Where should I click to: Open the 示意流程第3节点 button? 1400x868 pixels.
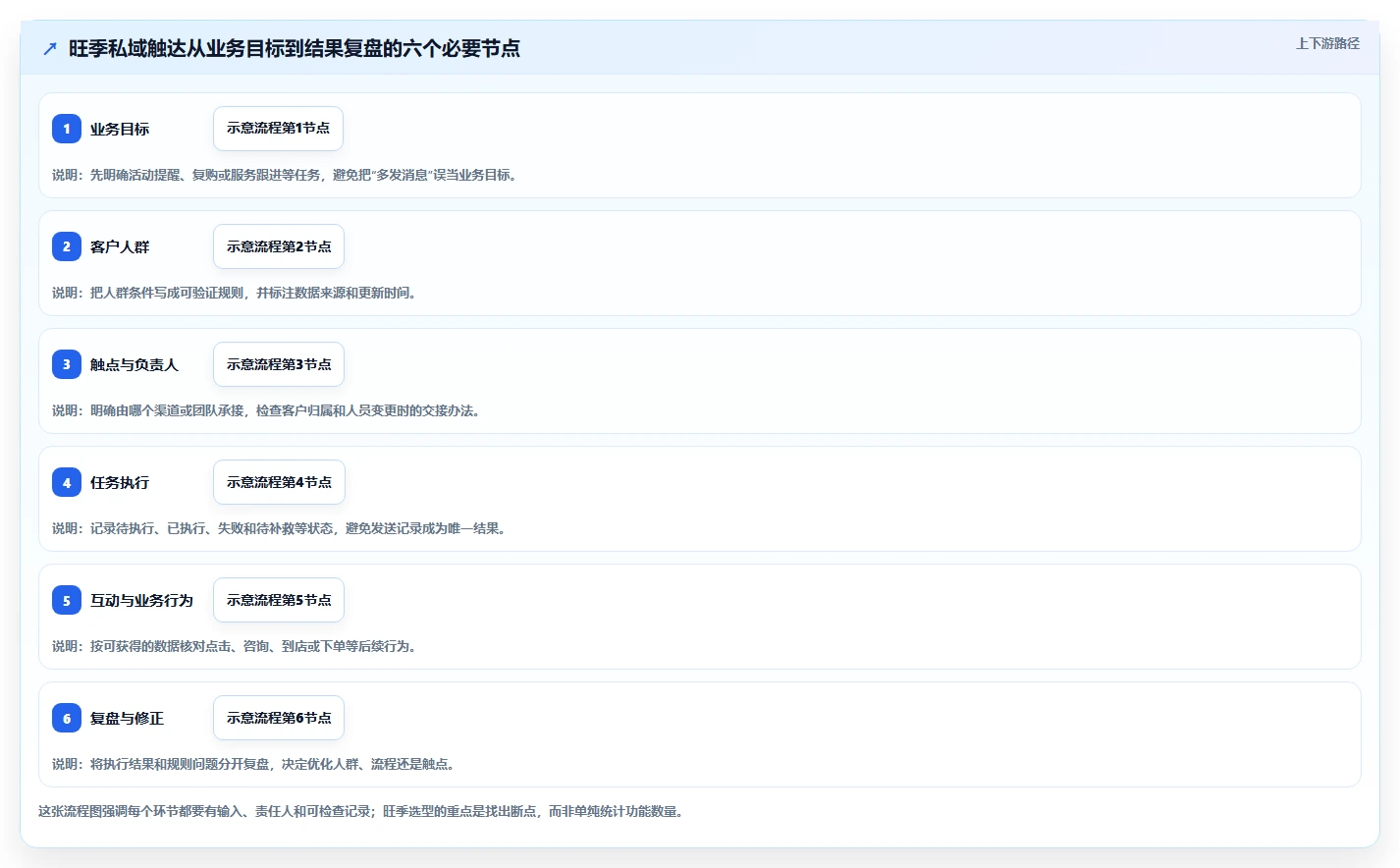tap(279, 364)
